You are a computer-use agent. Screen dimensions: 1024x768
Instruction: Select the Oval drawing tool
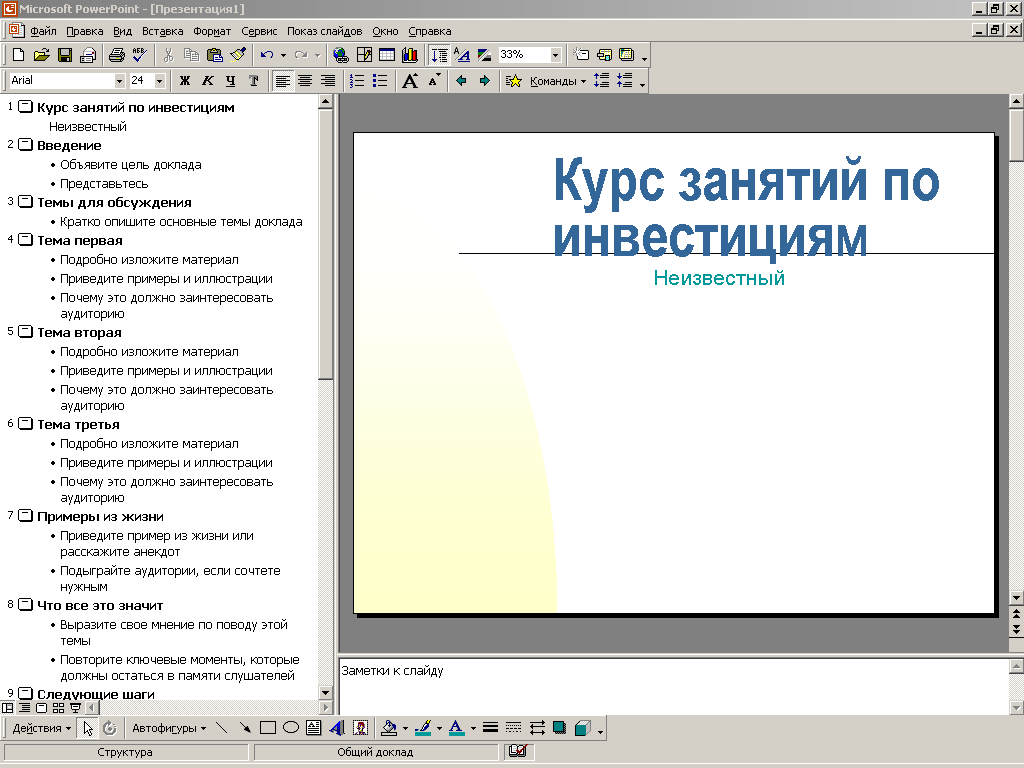point(291,728)
